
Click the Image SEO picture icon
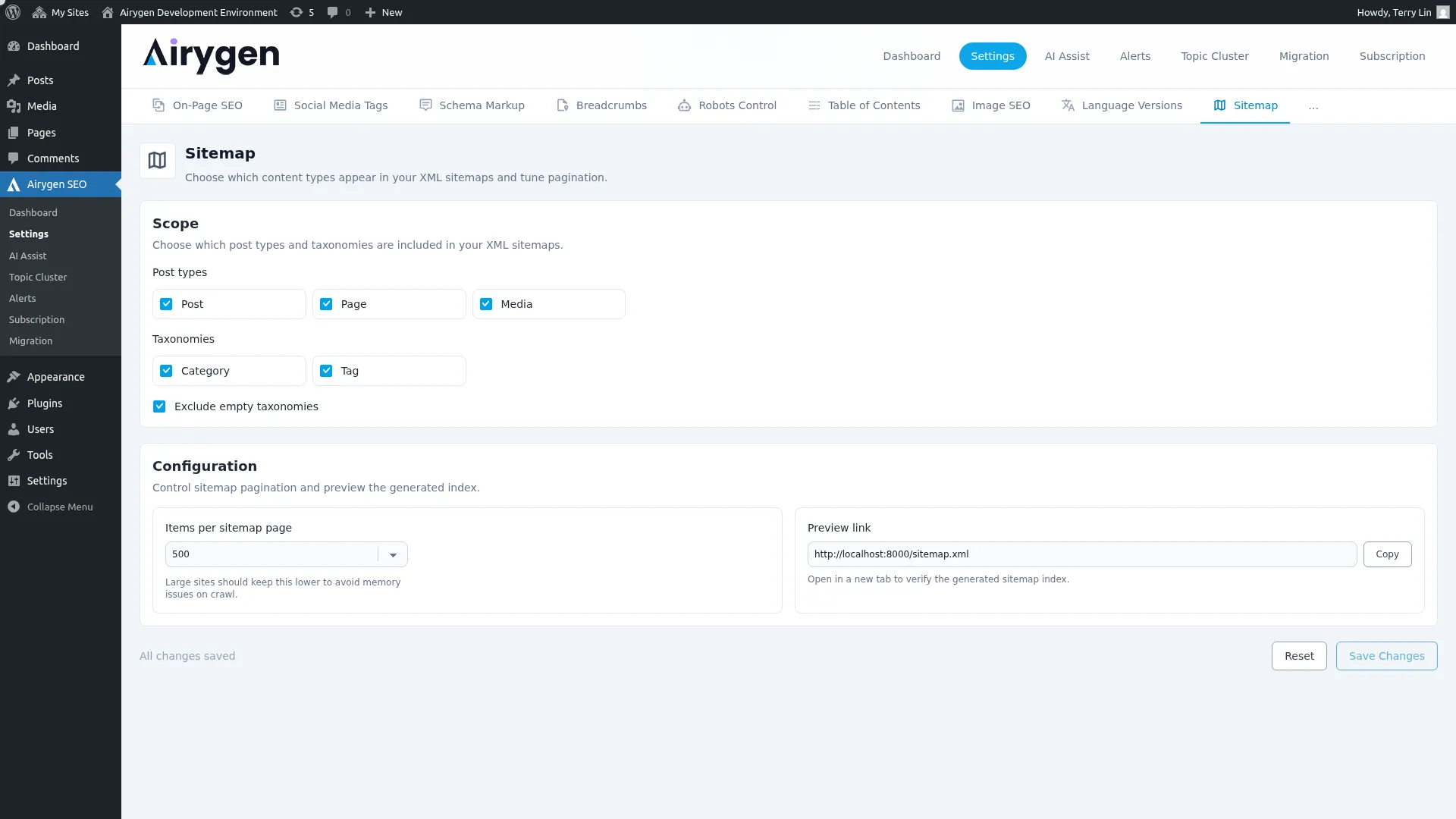(958, 105)
